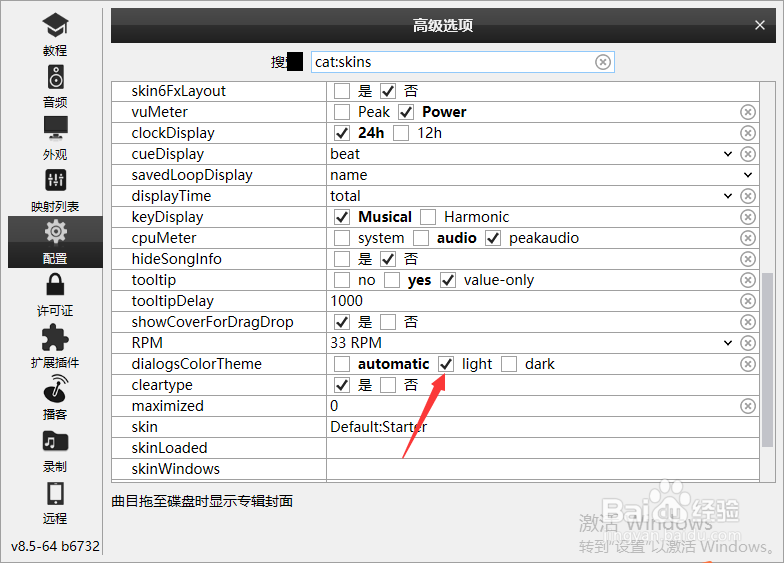Image resolution: width=784 pixels, height=563 pixels.
Task: Reset keyDisplay to default
Action: click(x=748, y=217)
